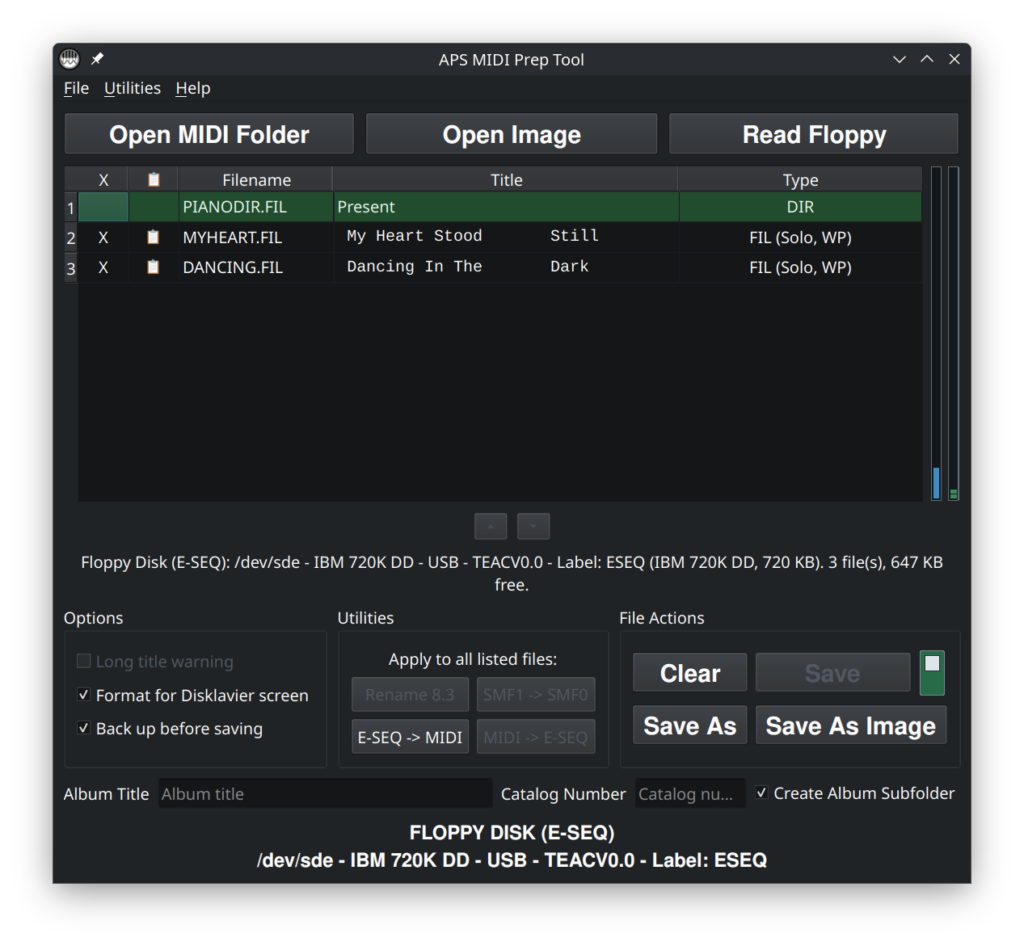Click the Read Floppy button
This screenshot has width=1024, height=946.
814,134
